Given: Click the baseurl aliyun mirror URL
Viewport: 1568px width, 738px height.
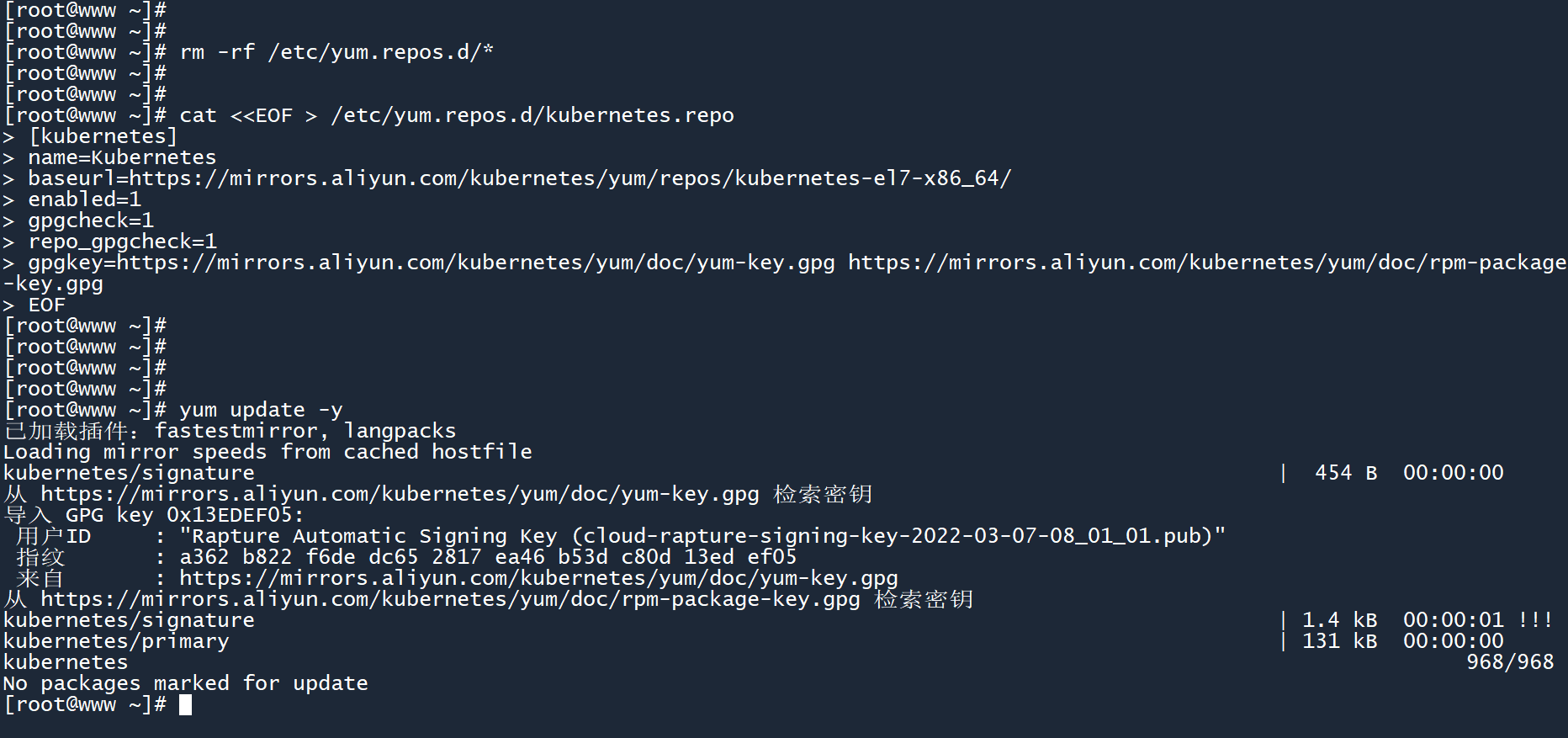Looking at the screenshot, I should pyautogui.click(x=569, y=178).
